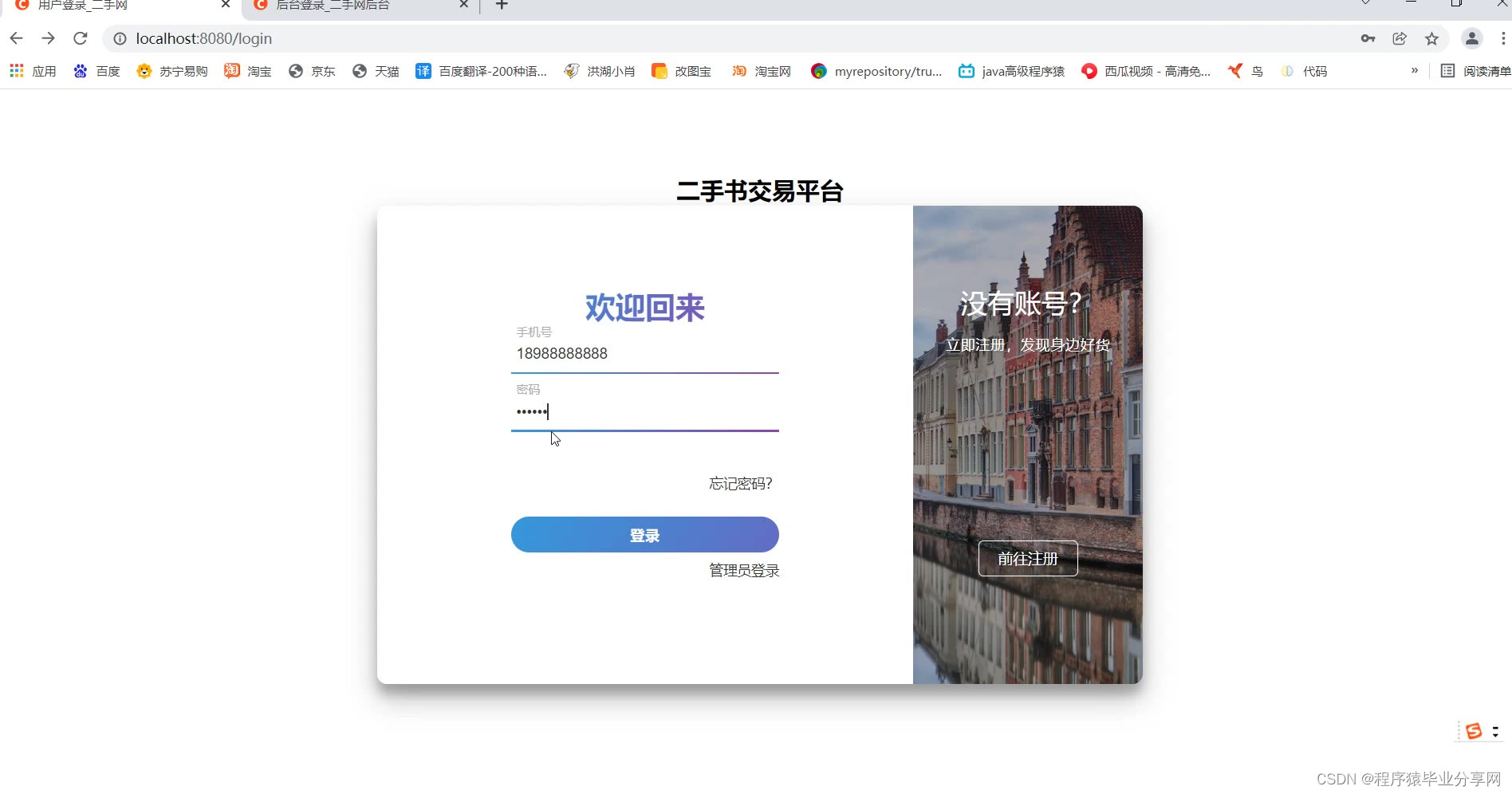Viewport: 1512px width, 794px height.
Task: Close the 用户登录_二手网 tab
Action: tap(226, 5)
